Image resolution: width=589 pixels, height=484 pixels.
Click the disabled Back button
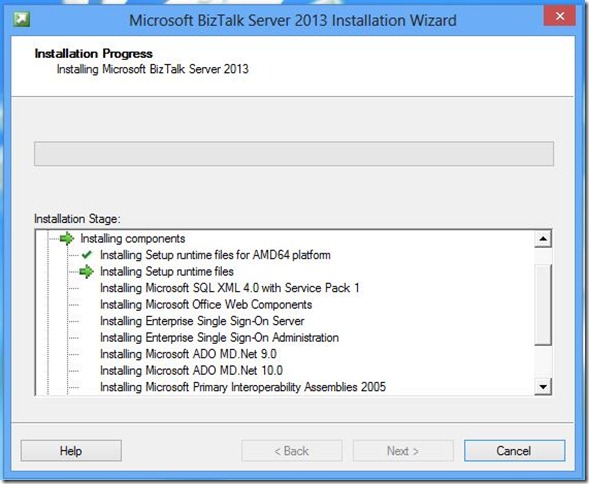(292, 451)
